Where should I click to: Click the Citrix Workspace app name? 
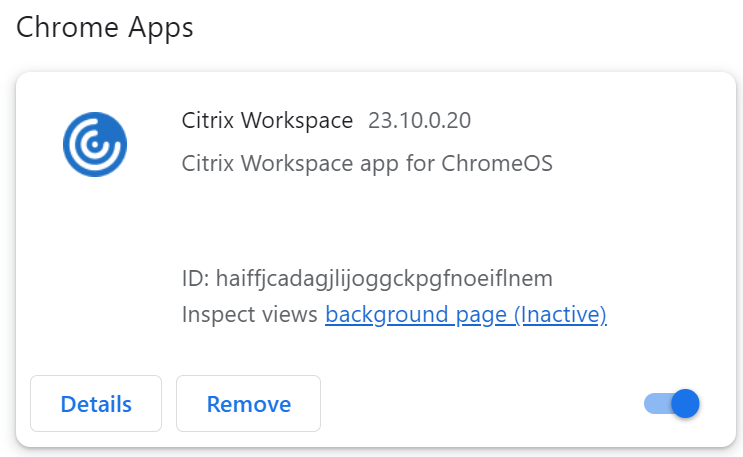point(267,121)
